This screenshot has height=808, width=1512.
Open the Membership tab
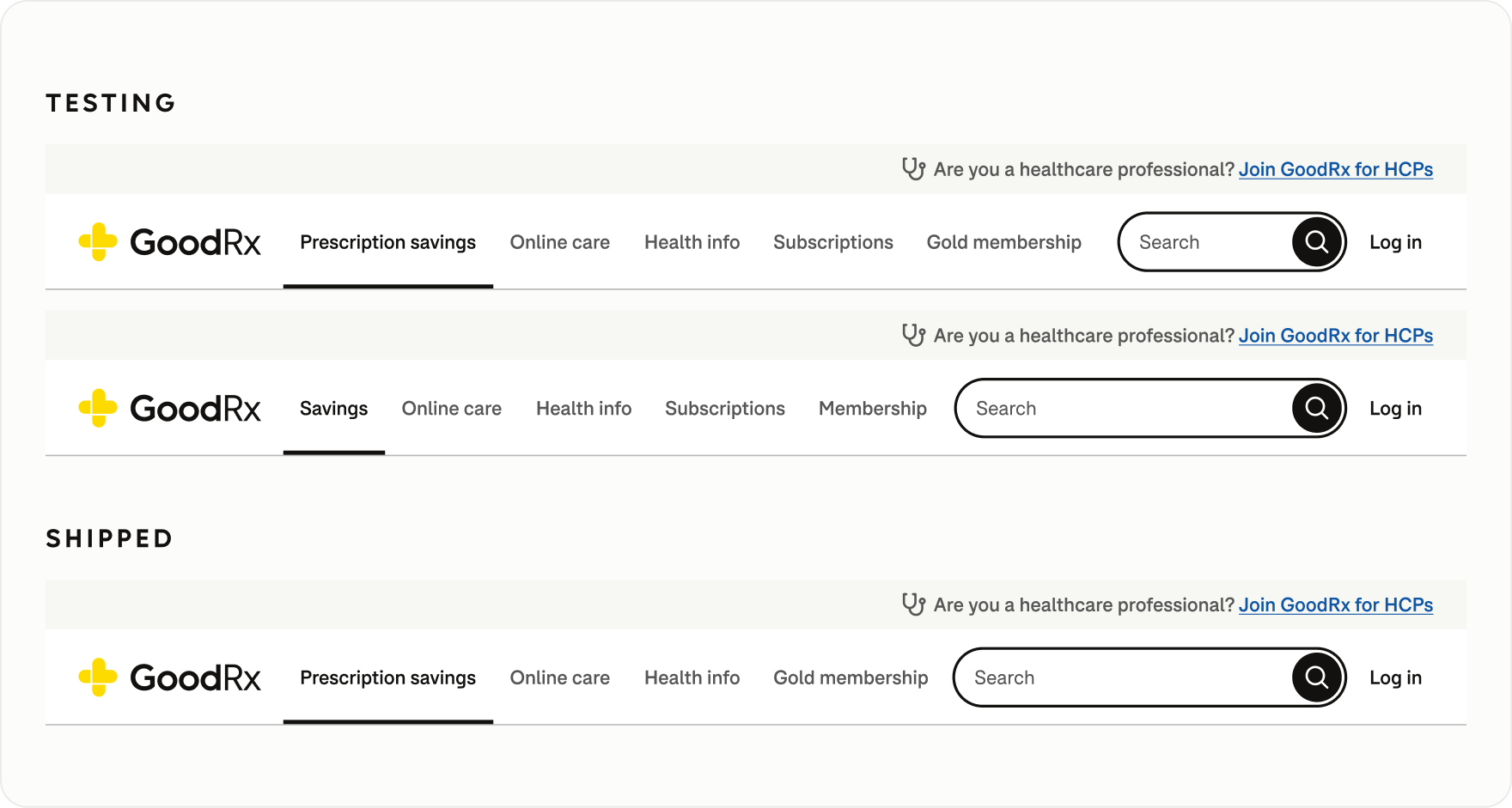click(x=873, y=409)
